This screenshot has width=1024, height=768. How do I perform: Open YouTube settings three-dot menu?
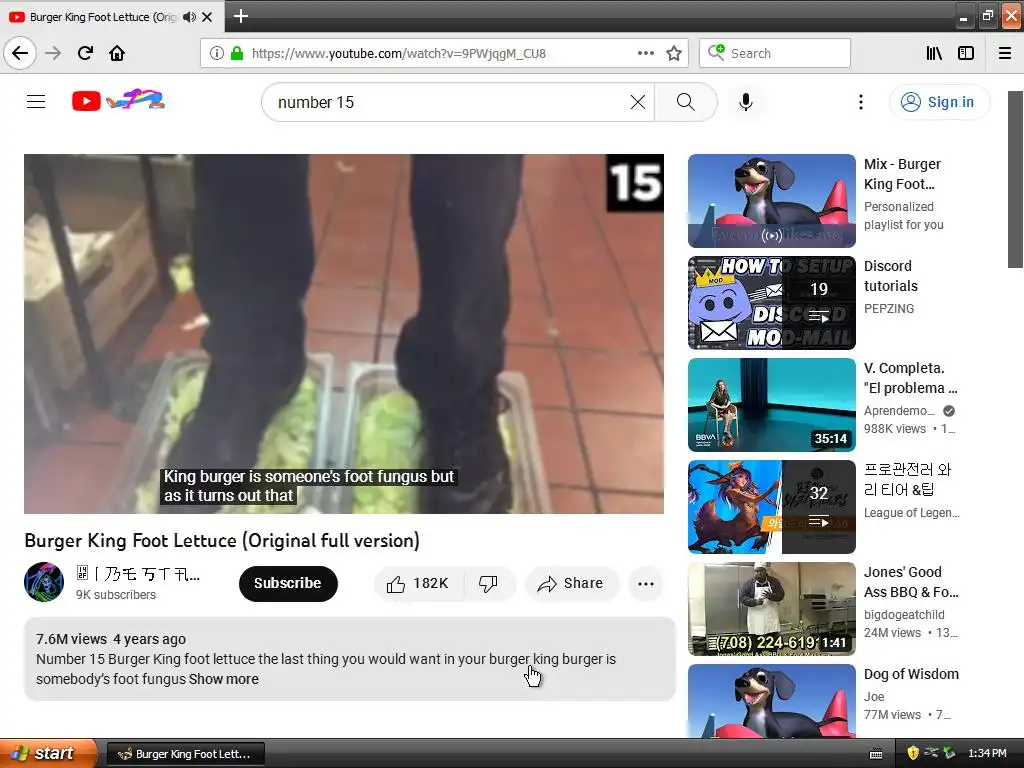click(861, 102)
